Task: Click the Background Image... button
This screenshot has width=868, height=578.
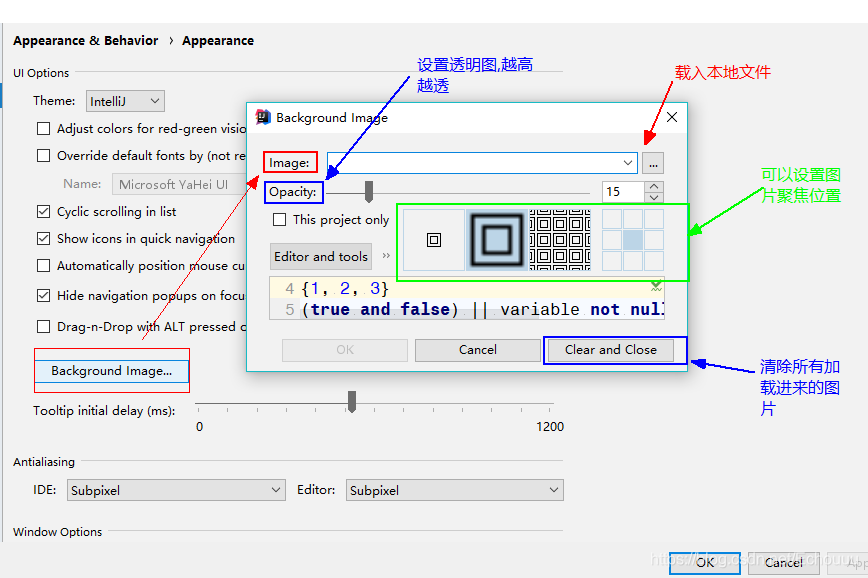Action: 112,371
